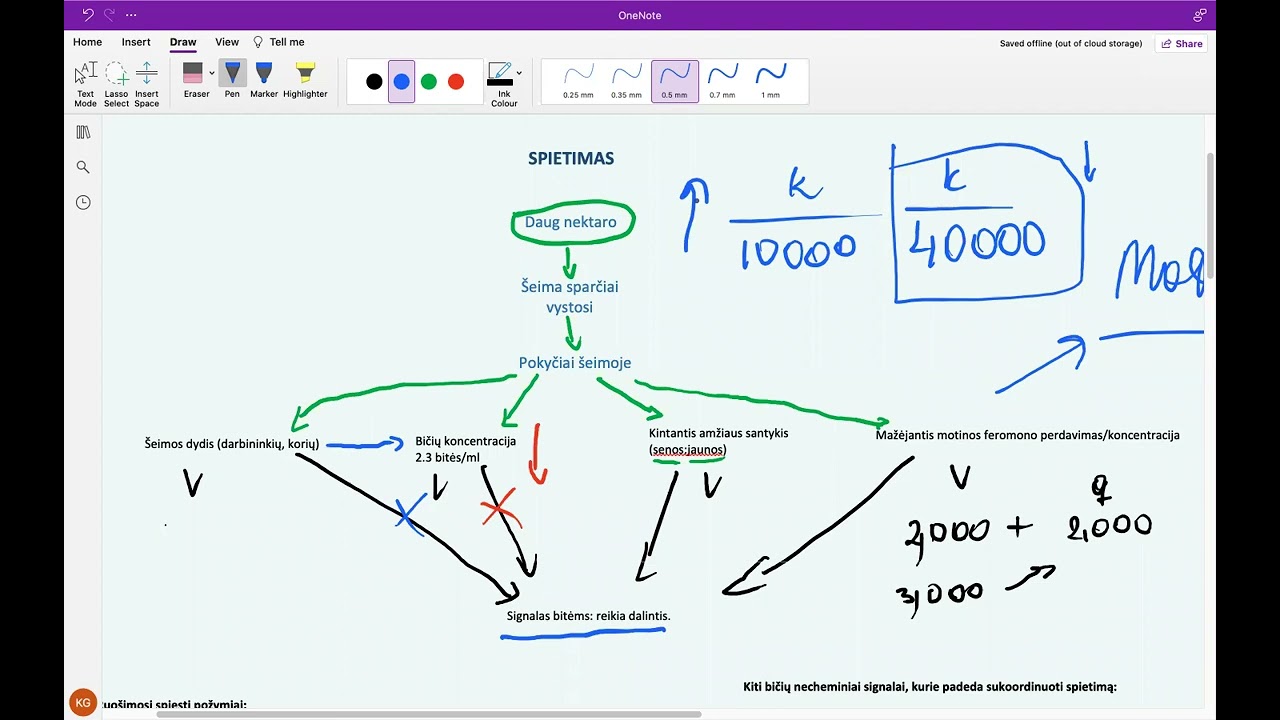Click the Pokyčiai šeimoje text
The width and height of the screenshot is (1280, 720).
(575, 363)
